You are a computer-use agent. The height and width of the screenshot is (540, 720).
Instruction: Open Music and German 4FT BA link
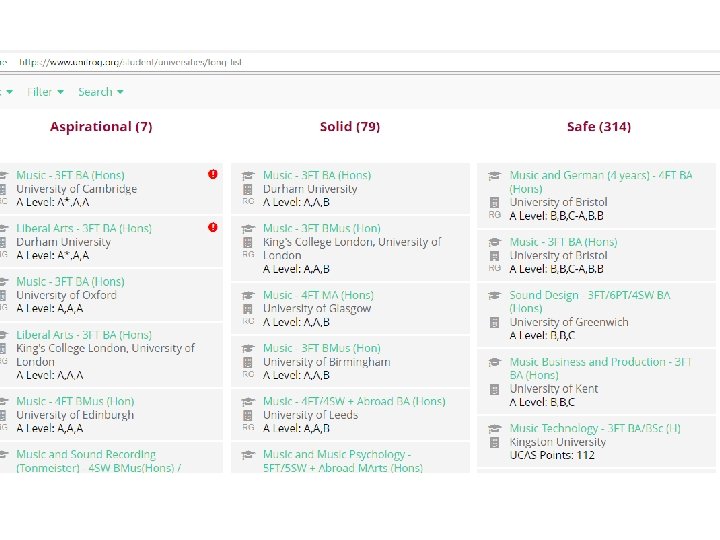(601, 182)
